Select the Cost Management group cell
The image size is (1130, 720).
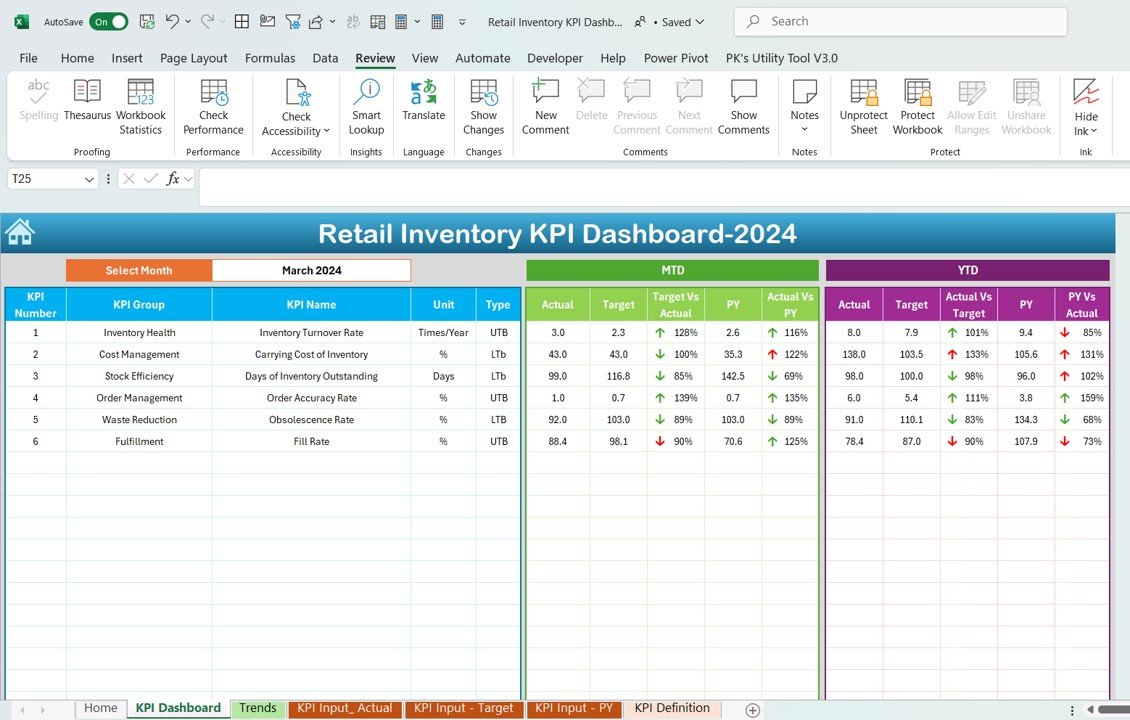139,355
